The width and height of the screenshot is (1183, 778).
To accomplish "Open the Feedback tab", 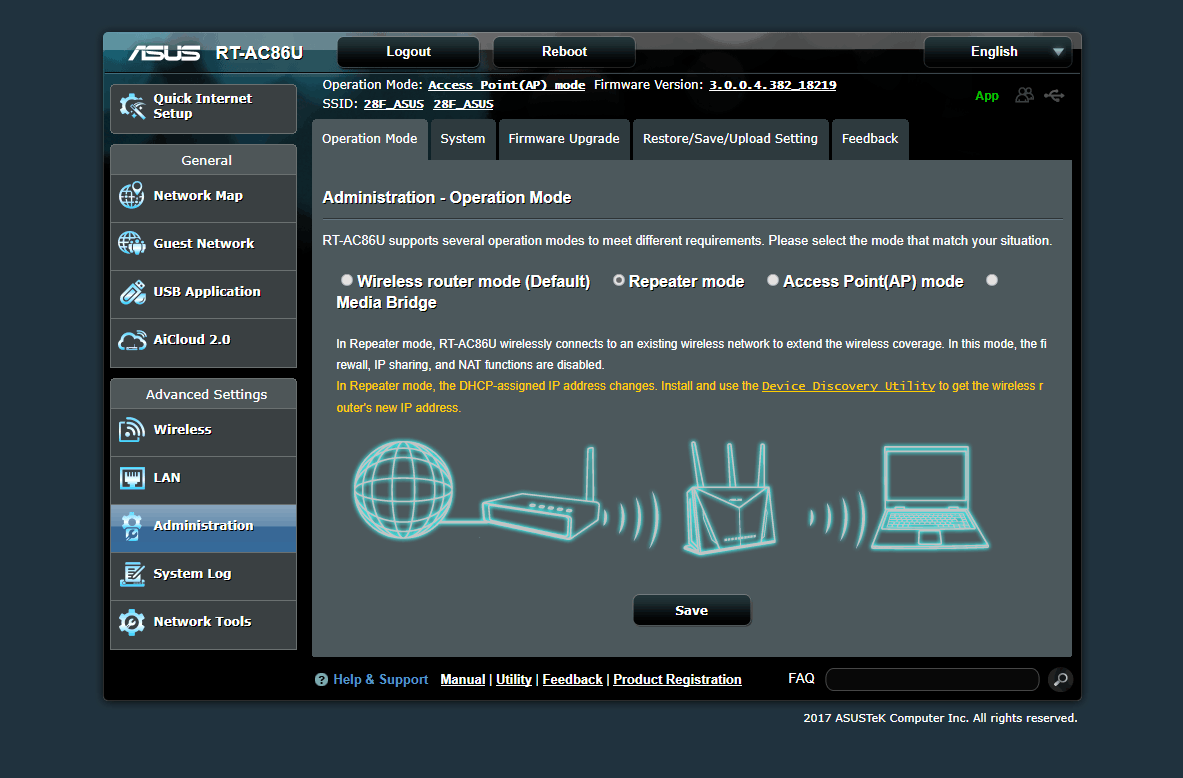I will [870, 140].
